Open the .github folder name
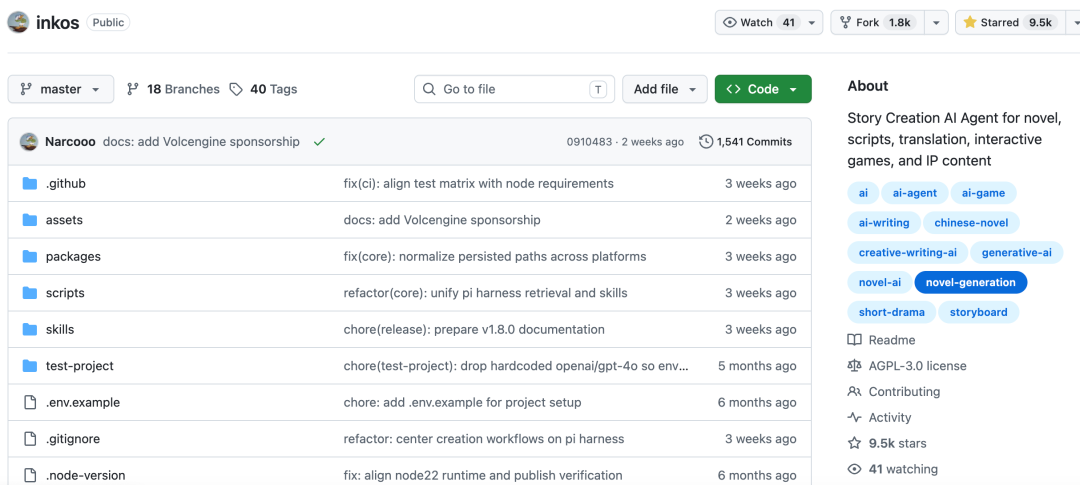Viewport: 1080px width, 485px height. [x=65, y=184]
